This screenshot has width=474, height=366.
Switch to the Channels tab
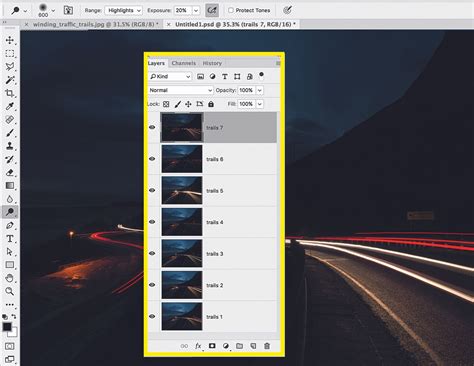point(184,63)
